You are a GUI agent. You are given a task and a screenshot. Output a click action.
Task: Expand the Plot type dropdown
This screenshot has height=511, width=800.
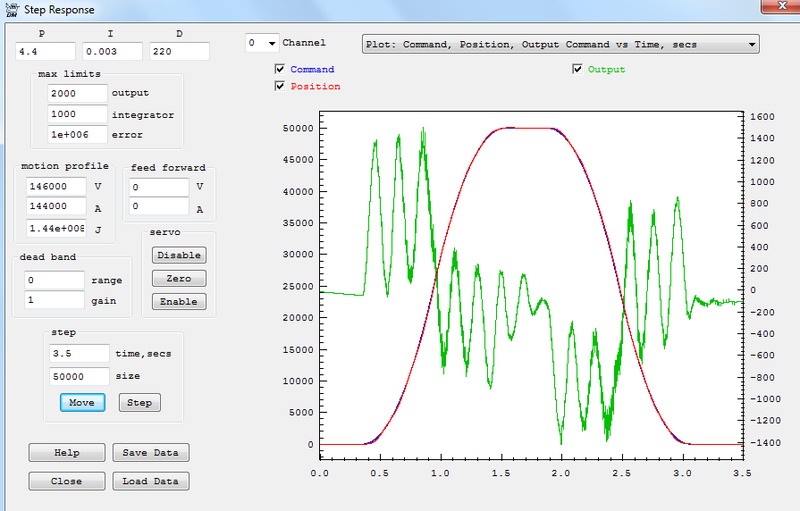tap(750, 44)
